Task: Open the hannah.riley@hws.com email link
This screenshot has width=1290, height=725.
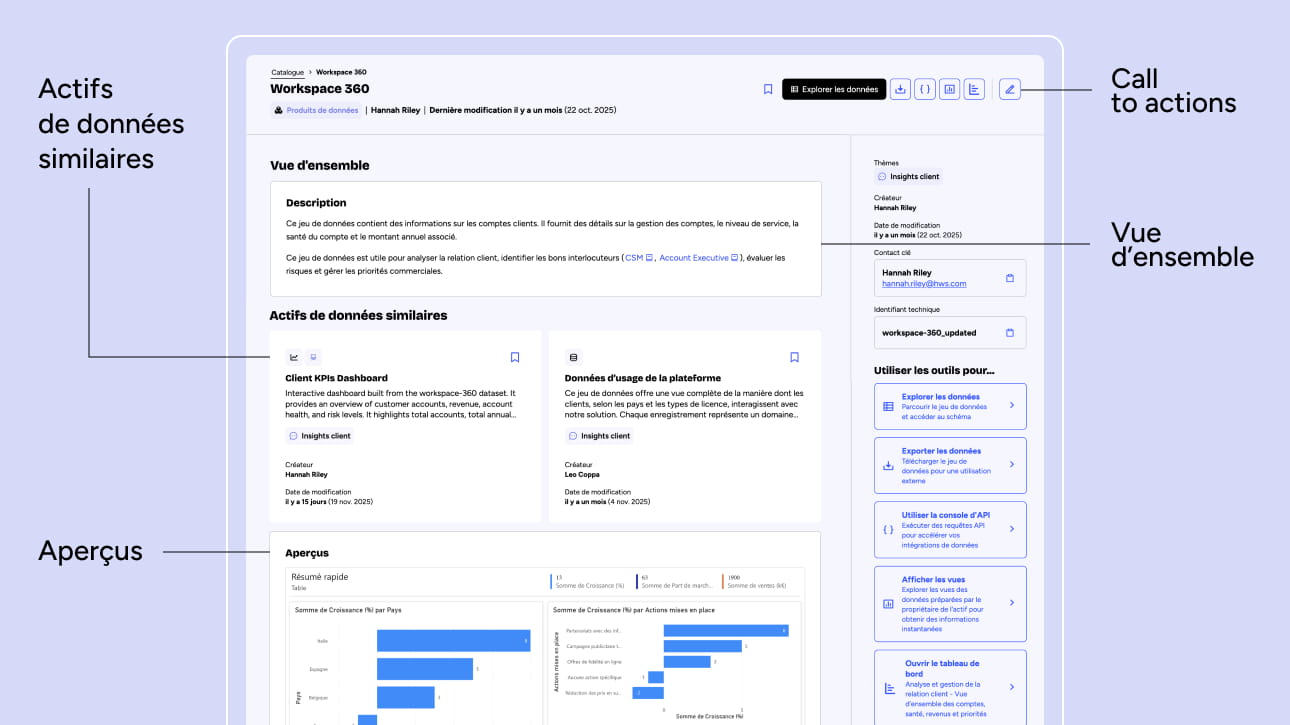Action: [x=924, y=284]
